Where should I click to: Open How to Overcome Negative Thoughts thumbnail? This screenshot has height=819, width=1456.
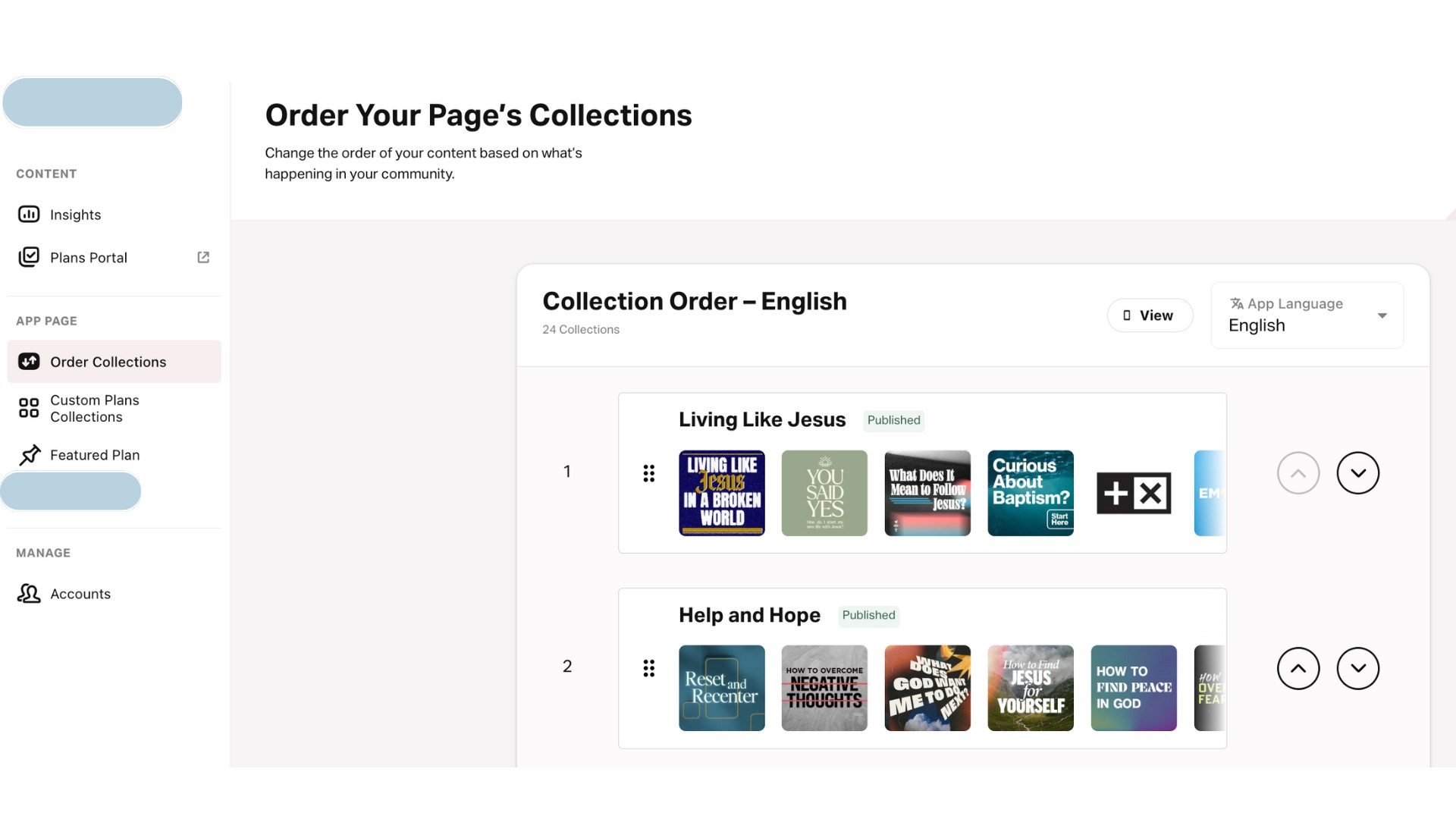click(824, 688)
